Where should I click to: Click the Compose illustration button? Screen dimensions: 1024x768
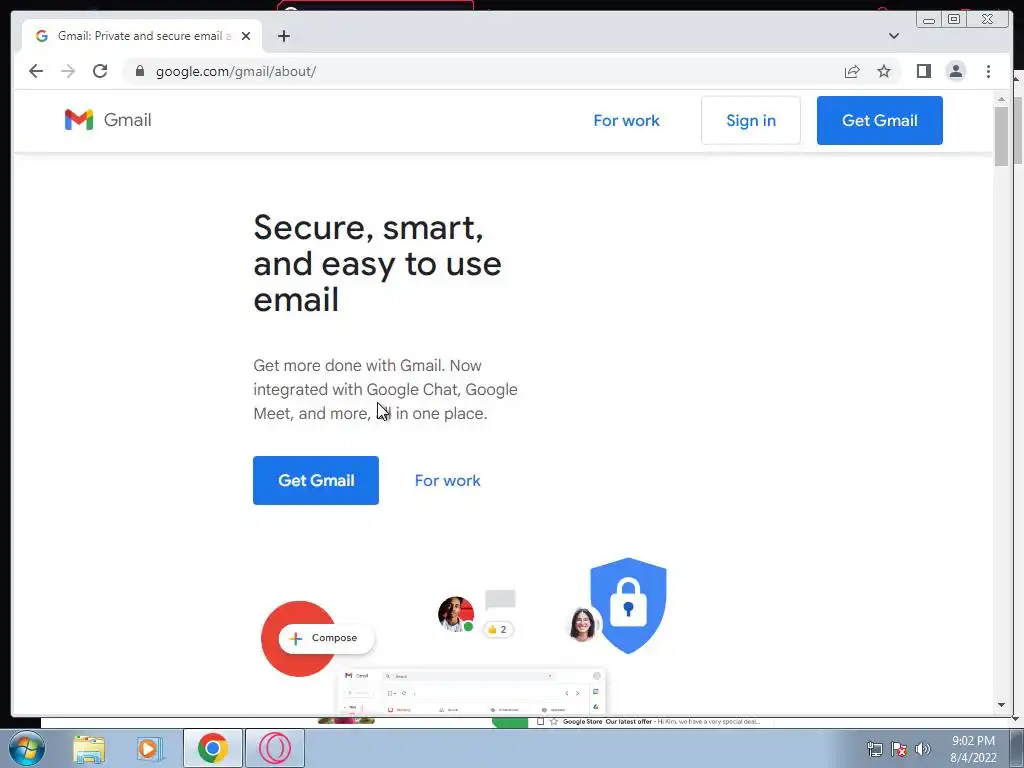[326, 638]
